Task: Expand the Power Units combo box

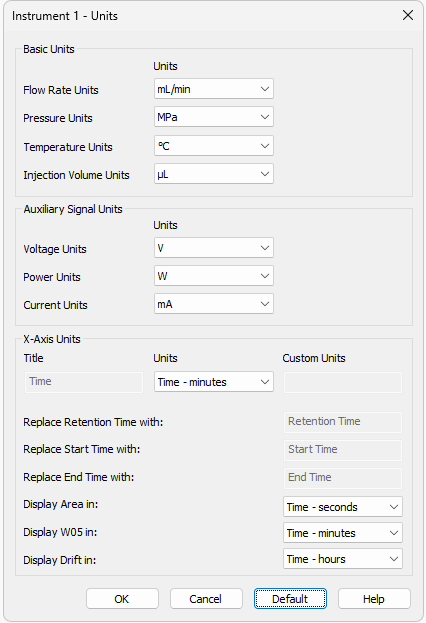Action: (x=214, y=276)
